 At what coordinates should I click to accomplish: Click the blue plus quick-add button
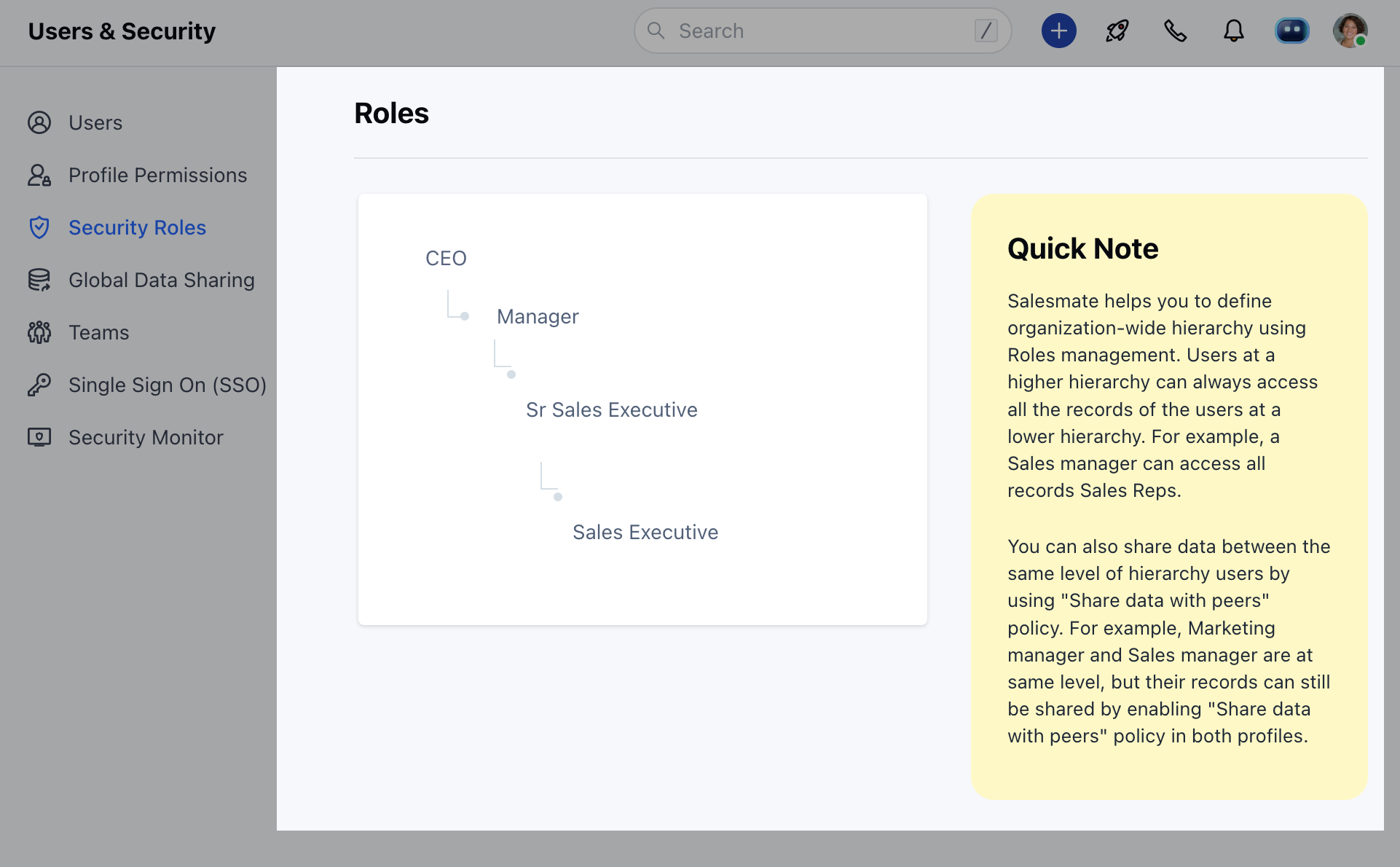click(x=1058, y=31)
